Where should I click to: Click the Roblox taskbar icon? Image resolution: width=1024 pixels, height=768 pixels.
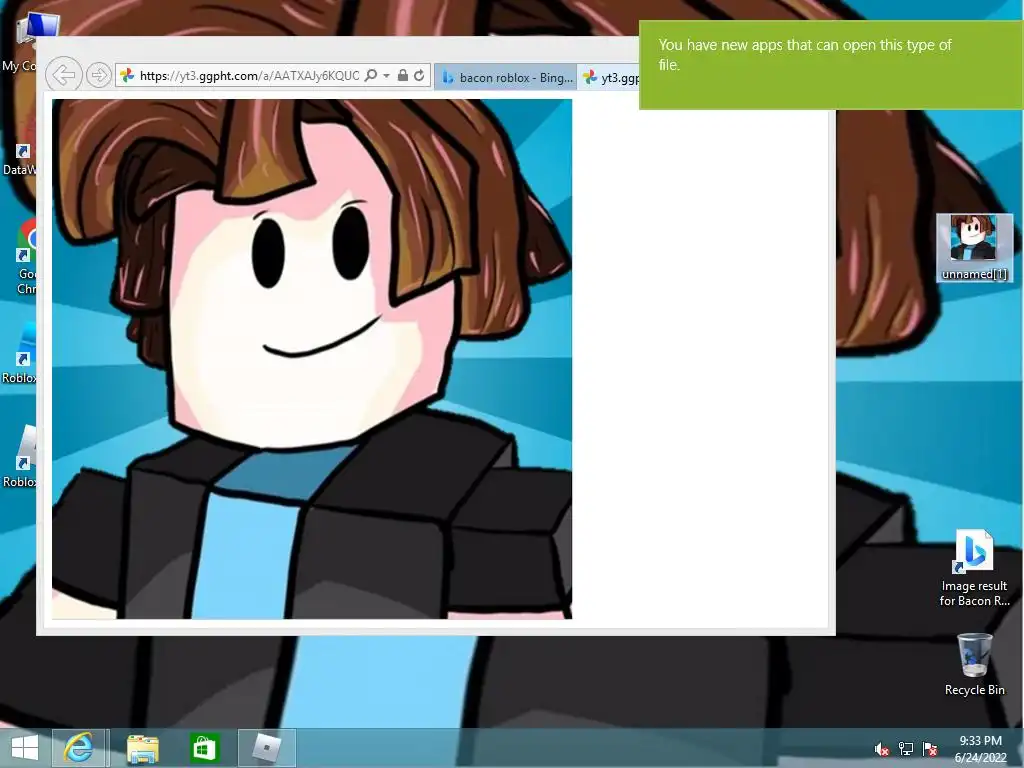pos(266,748)
